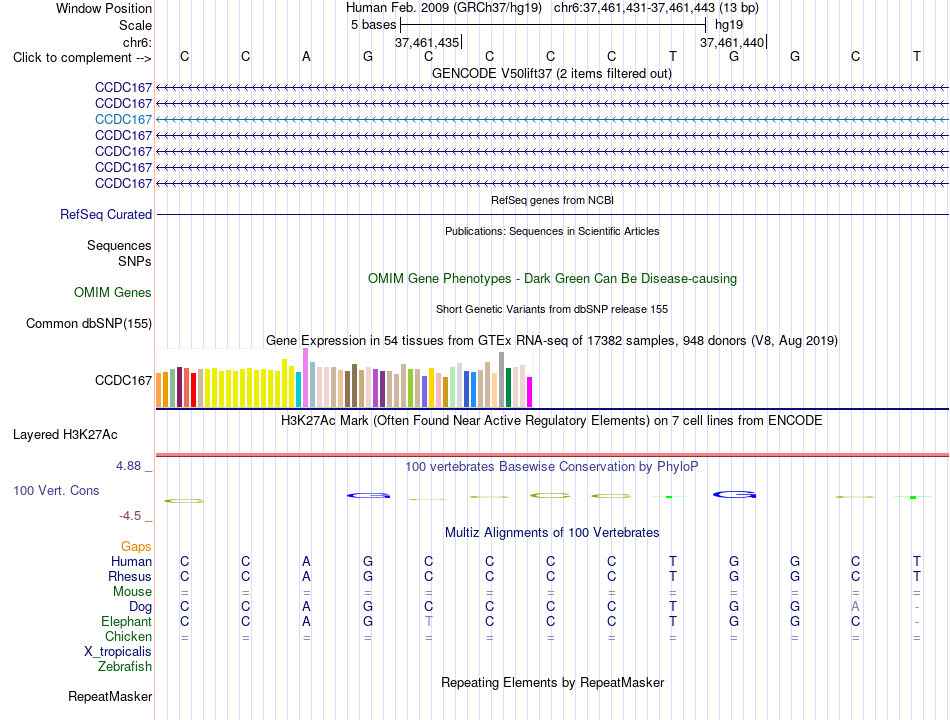950x720 pixels.
Task: Click the '5 bases' scale bar label
Action: 373,25
